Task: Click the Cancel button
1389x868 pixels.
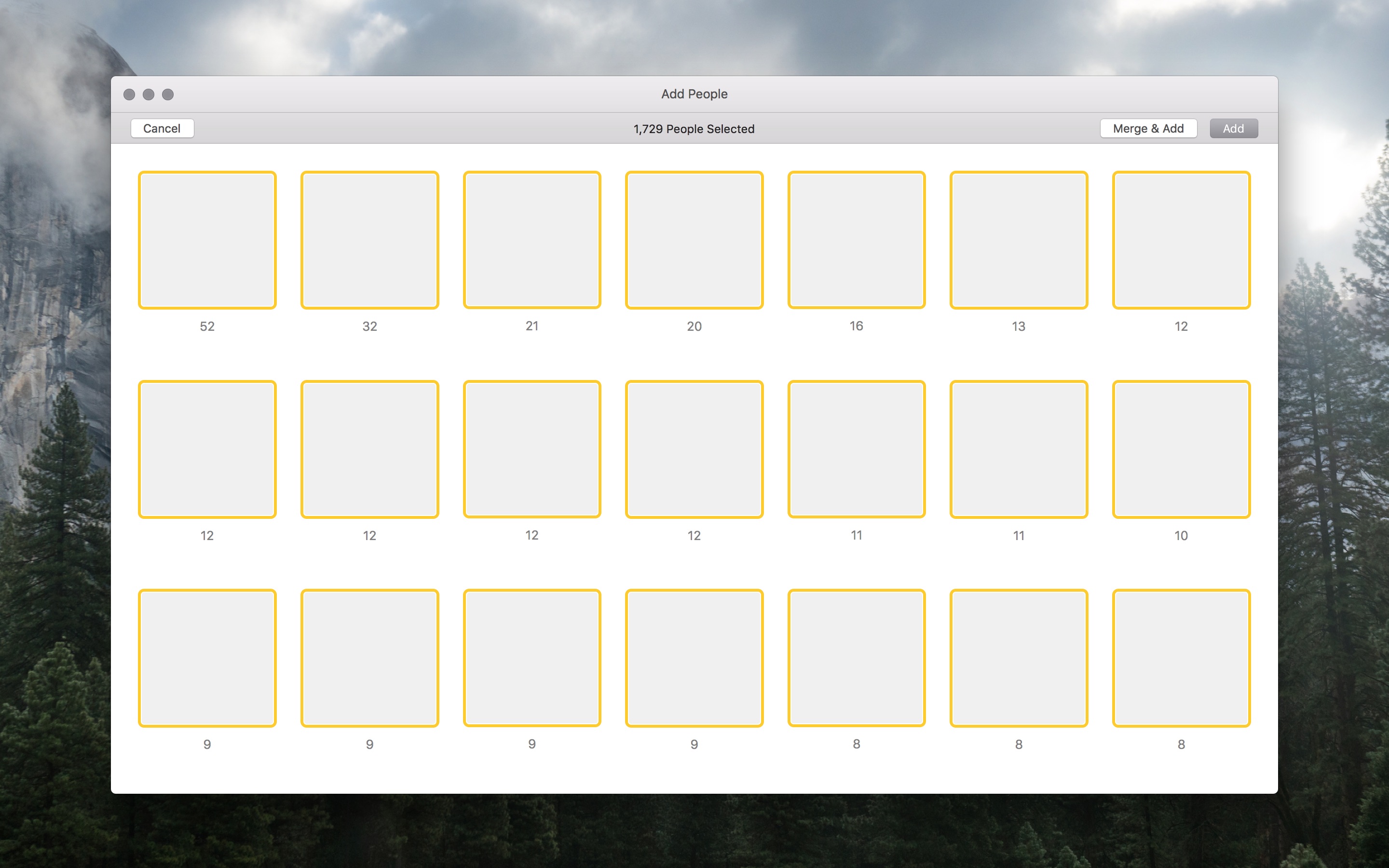Action: (x=162, y=129)
